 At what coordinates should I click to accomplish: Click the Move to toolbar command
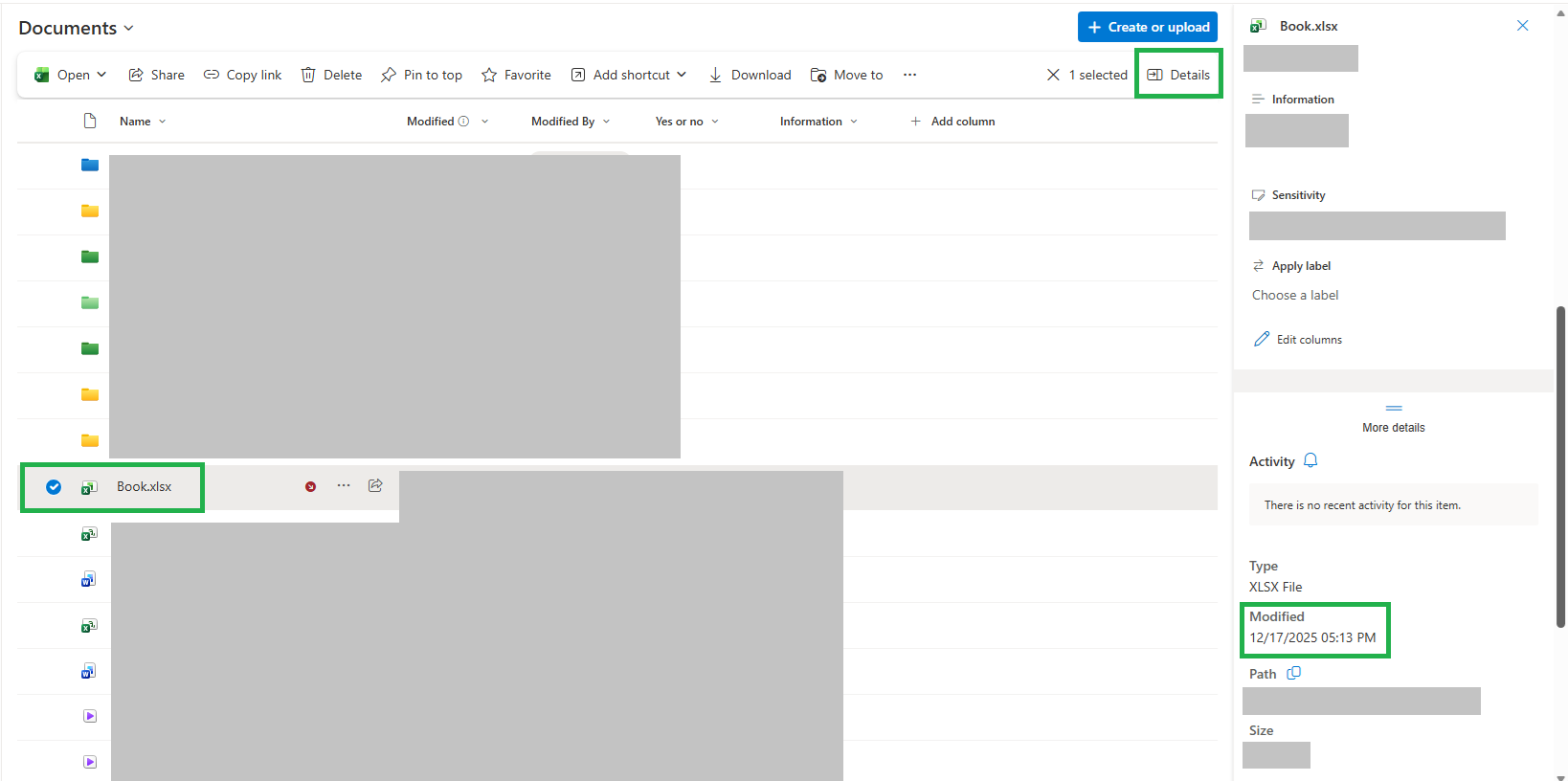846,75
